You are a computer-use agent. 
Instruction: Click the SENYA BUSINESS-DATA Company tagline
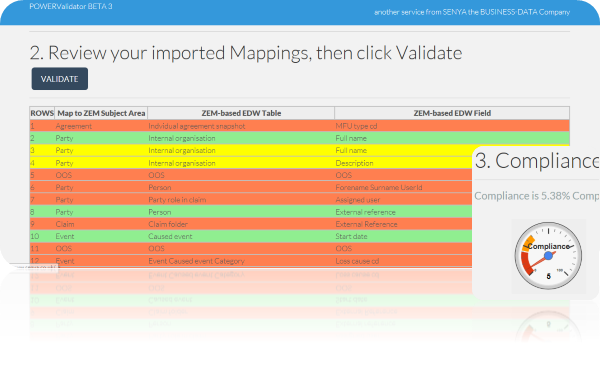click(x=472, y=12)
